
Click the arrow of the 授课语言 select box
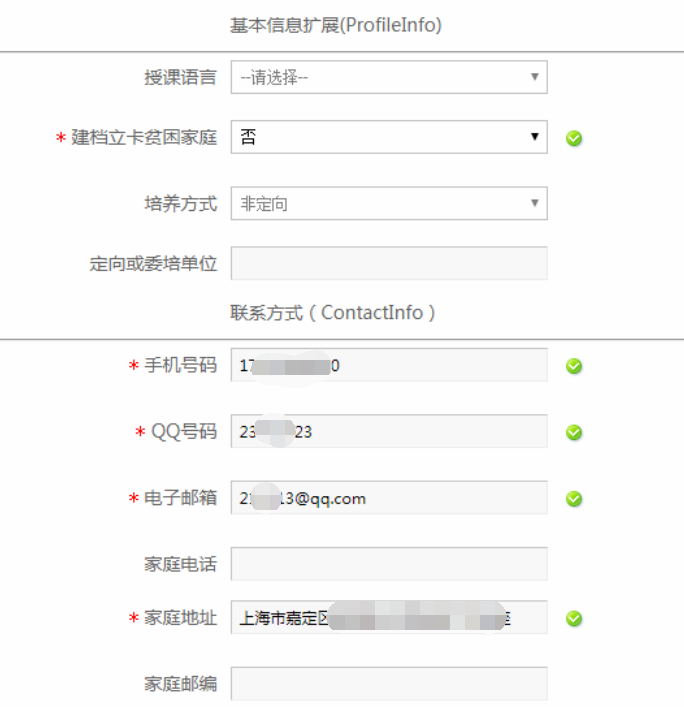tap(535, 77)
